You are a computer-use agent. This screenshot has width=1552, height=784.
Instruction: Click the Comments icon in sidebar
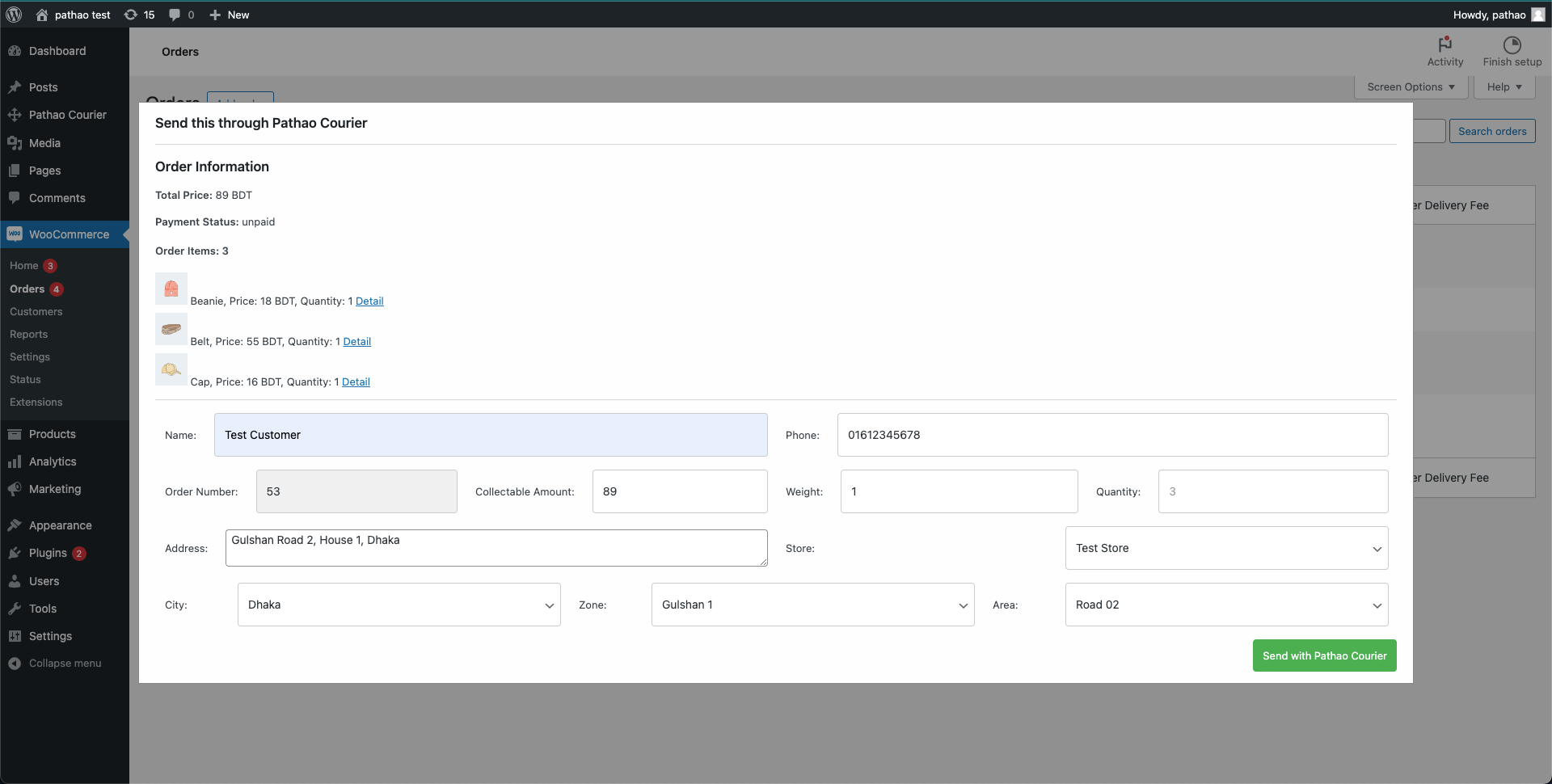pos(15,198)
